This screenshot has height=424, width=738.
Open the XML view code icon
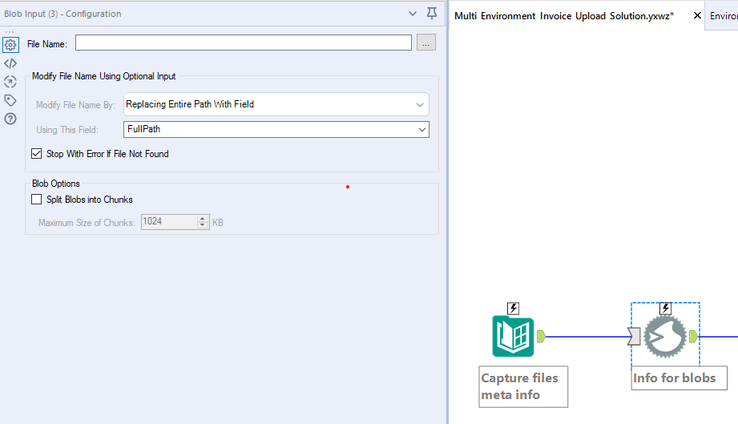tap(10, 63)
